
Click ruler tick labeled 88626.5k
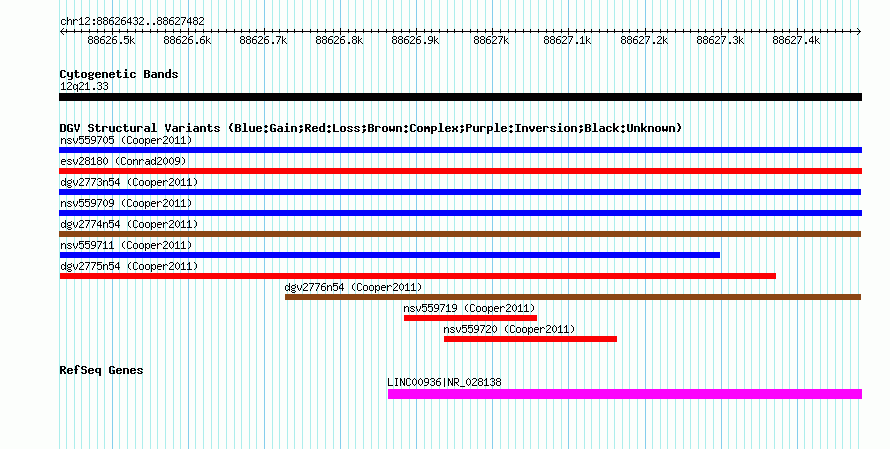click(x=112, y=40)
